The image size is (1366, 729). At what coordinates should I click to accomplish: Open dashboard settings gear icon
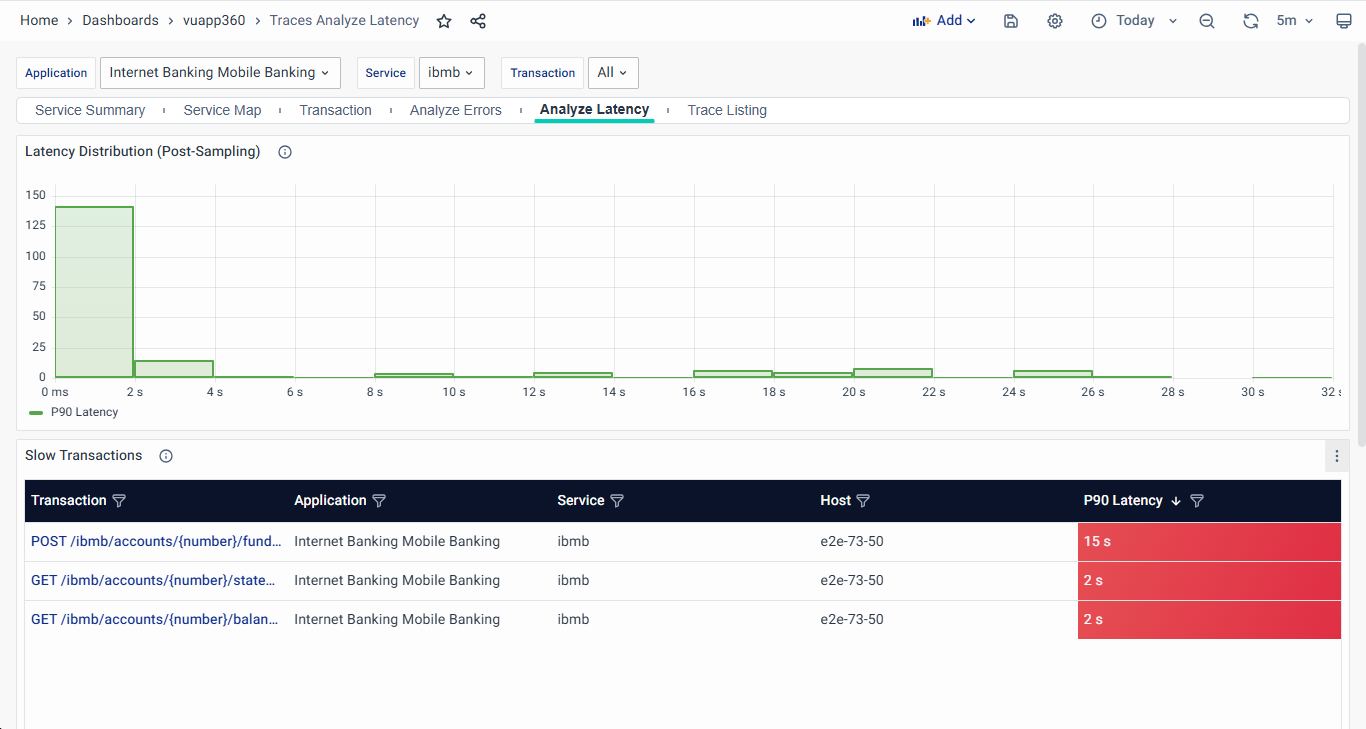coord(1055,21)
